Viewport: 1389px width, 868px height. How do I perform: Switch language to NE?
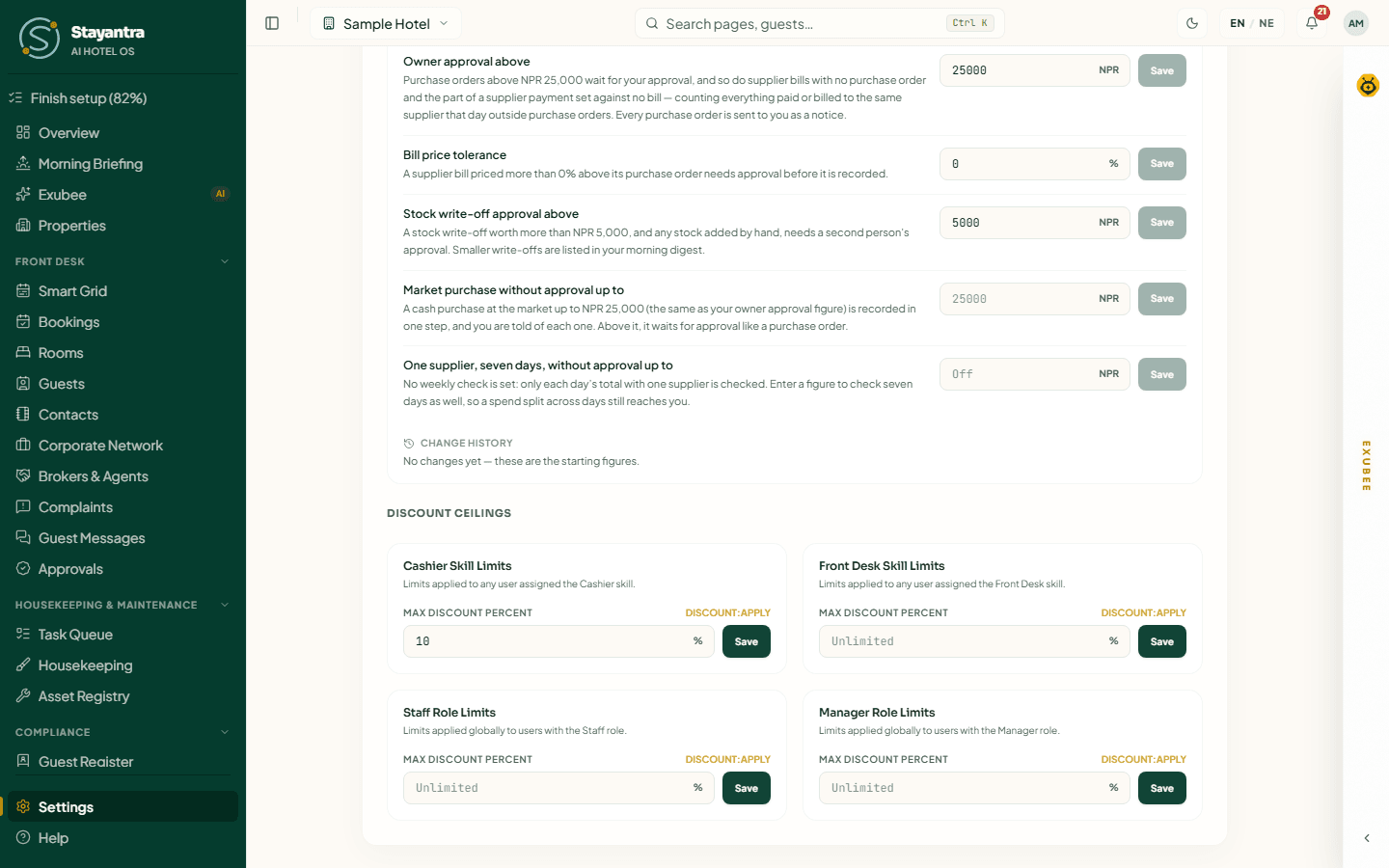tap(1266, 23)
